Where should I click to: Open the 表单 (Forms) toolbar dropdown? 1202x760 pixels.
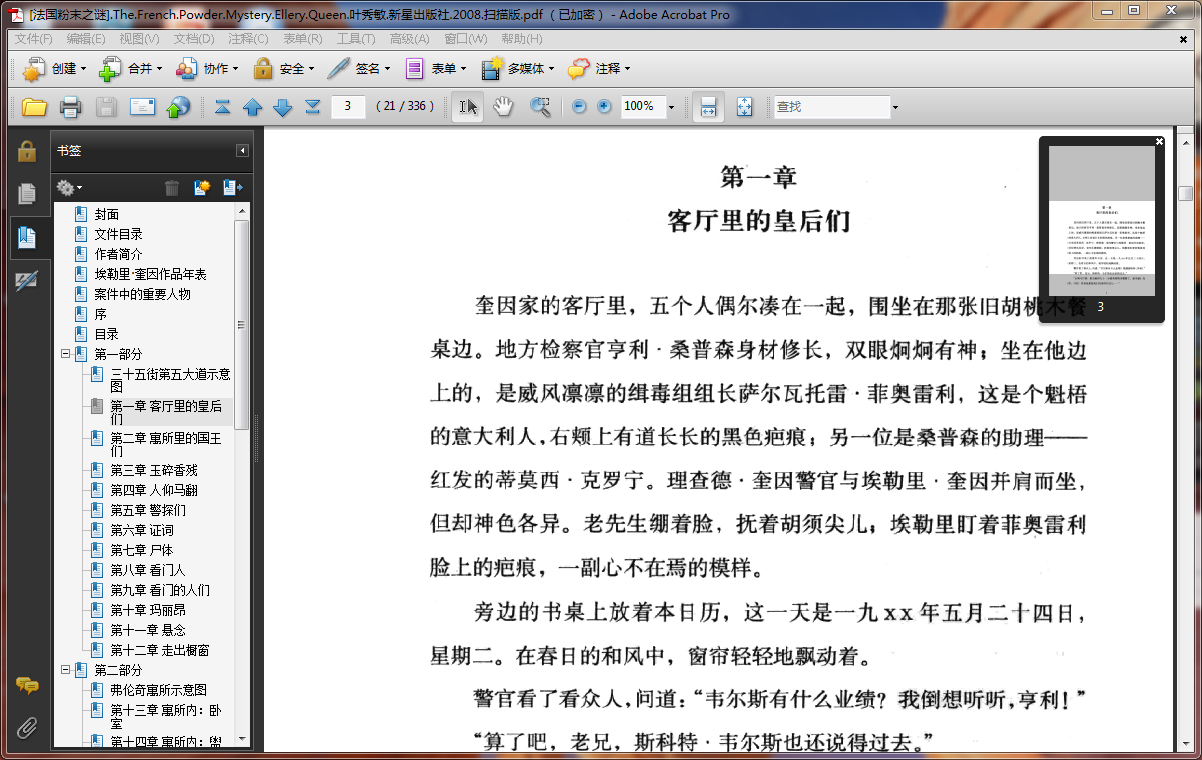click(436, 69)
